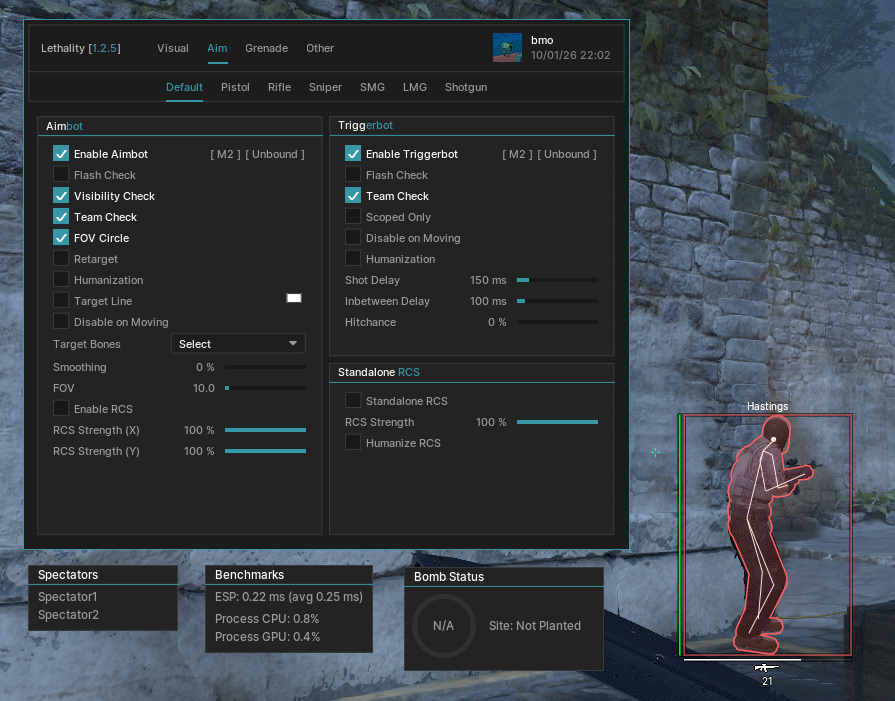Enable Scoped Only checkbox

pos(353,217)
